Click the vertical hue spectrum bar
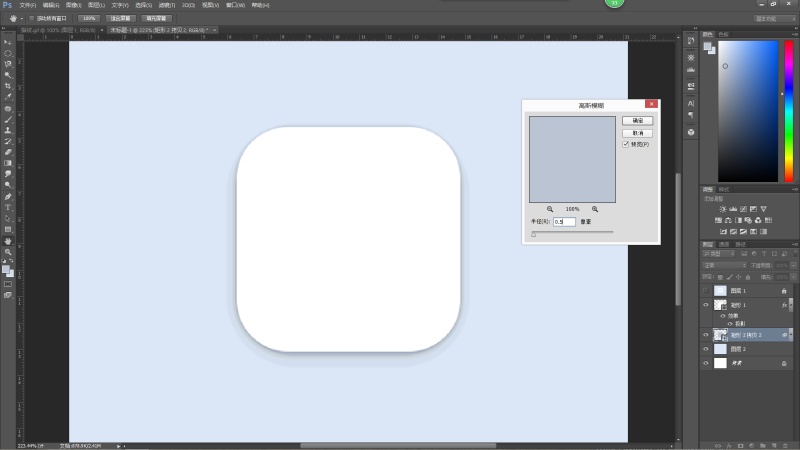Image resolution: width=800 pixels, height=450 pixels. click(789, 111)
